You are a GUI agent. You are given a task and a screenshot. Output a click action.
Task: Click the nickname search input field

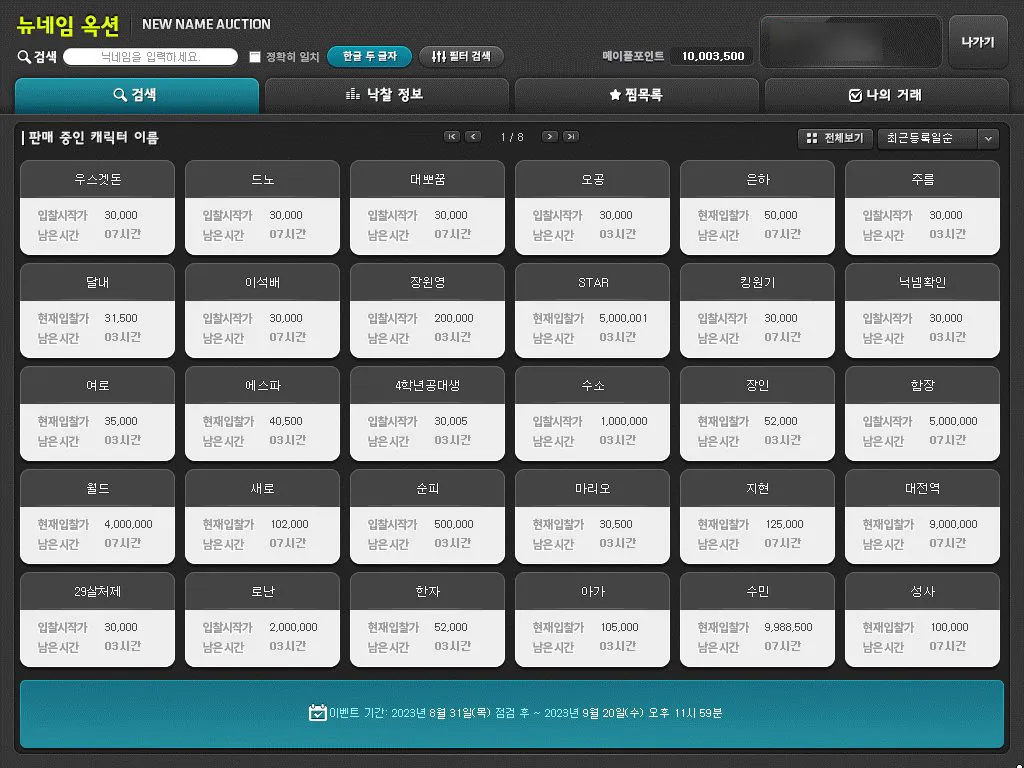[150, 57]
